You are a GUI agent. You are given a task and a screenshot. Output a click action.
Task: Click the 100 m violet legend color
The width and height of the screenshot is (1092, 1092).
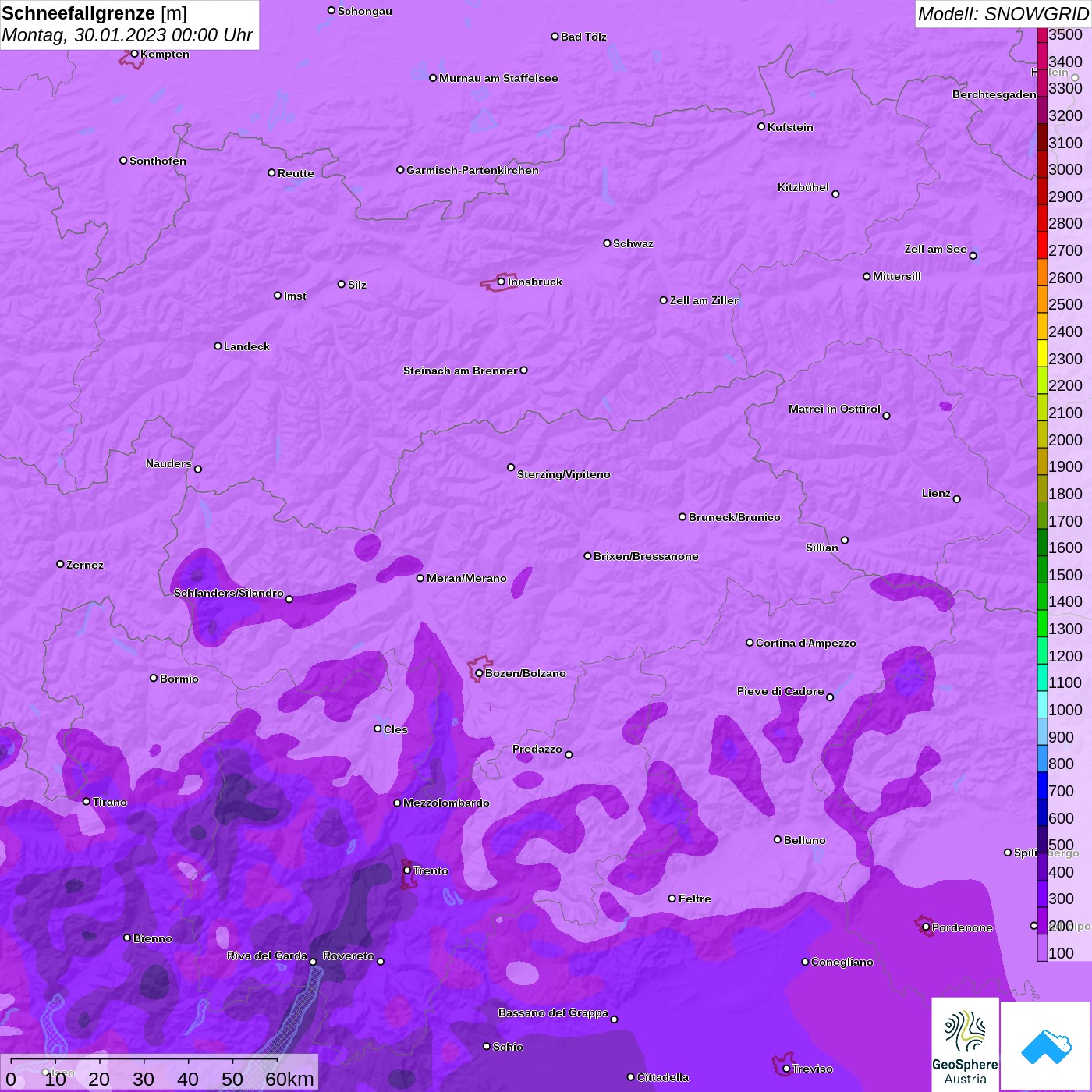point(1042,948)
